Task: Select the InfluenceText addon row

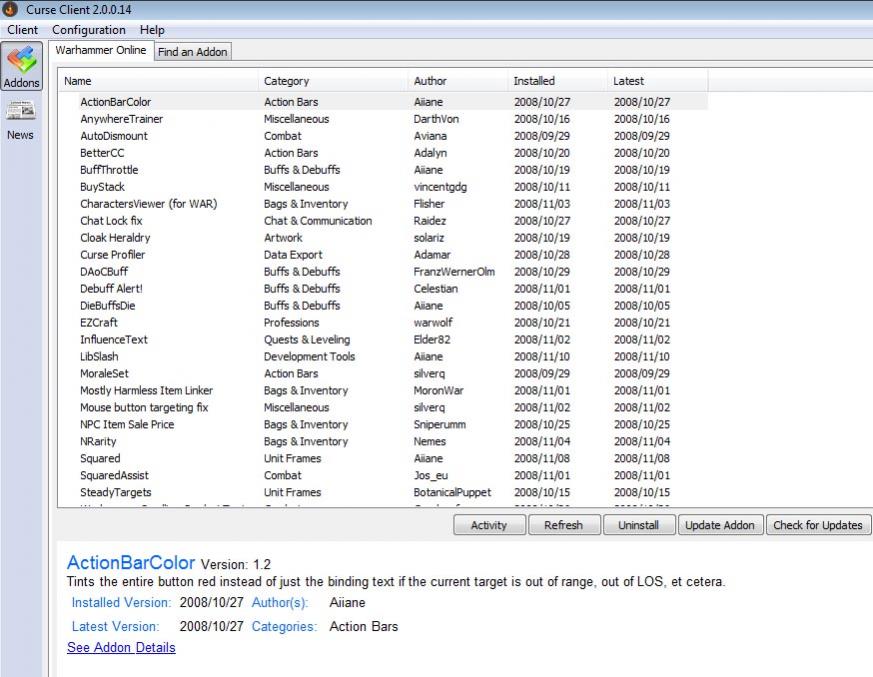Action: click(x=383, y=340)
